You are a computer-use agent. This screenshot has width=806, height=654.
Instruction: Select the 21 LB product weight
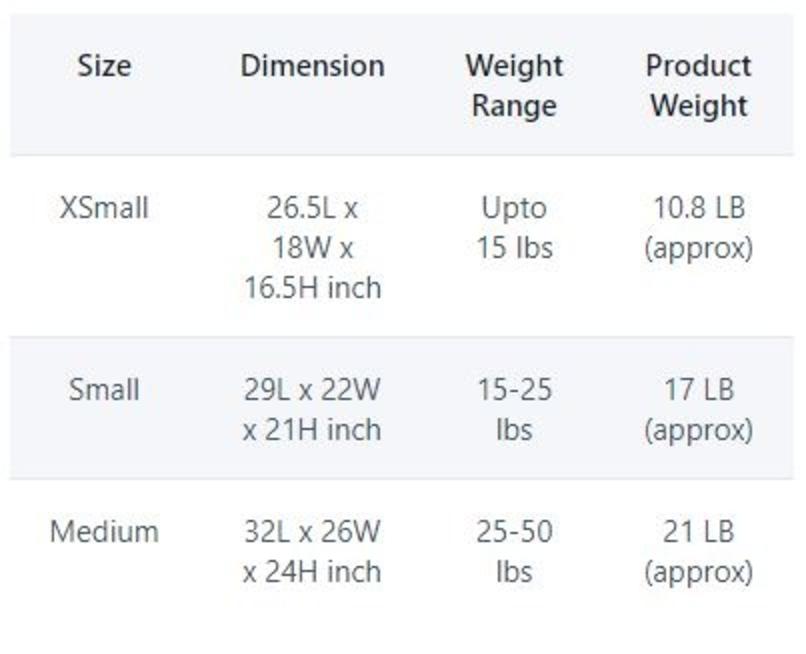point(698,531)
